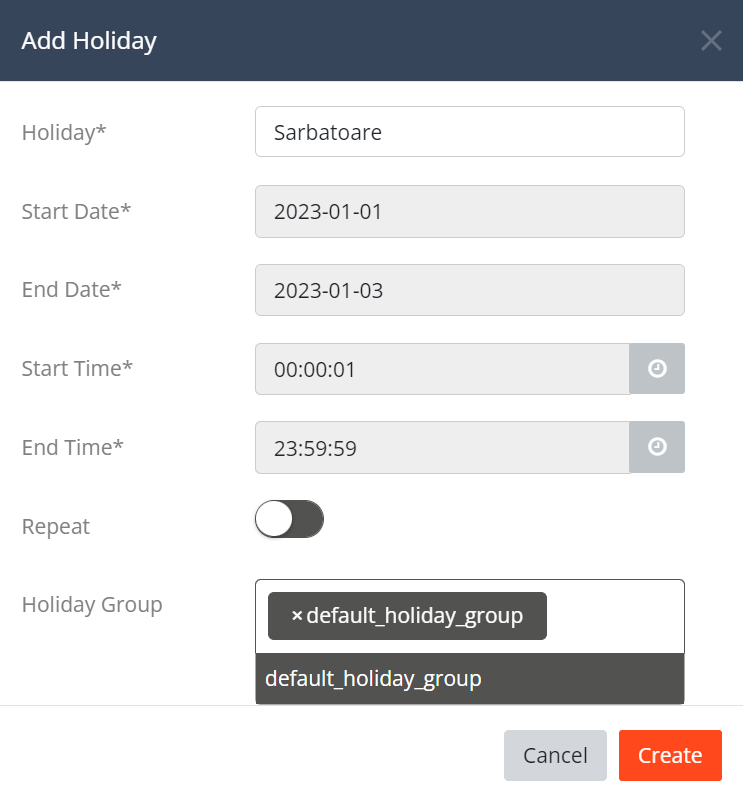Toggle the Repeat switch
The height and width of the screenshot is (800, 743).
point(289,519)
